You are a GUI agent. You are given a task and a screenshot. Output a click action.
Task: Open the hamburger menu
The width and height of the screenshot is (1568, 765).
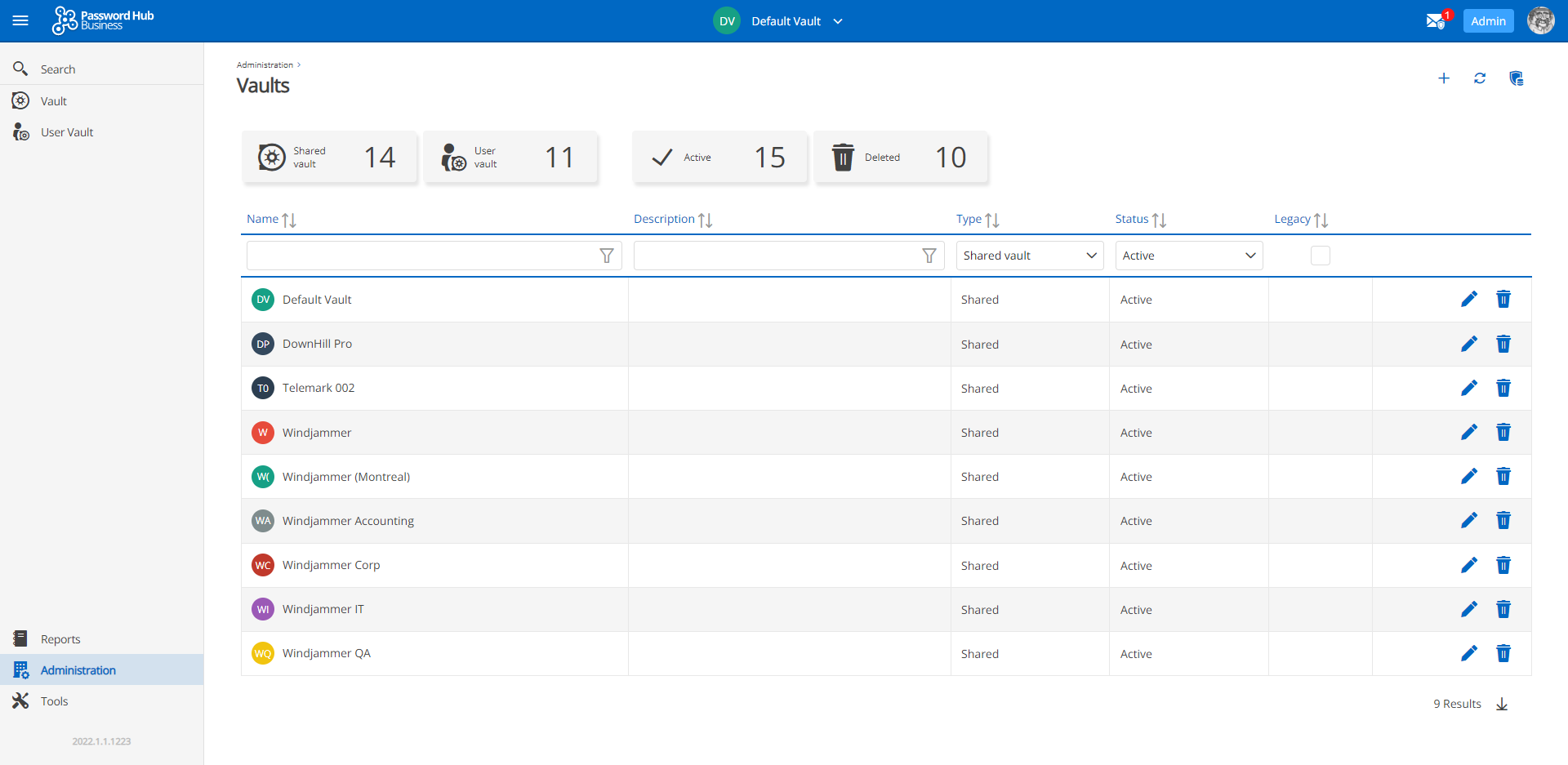pos(20,21)
